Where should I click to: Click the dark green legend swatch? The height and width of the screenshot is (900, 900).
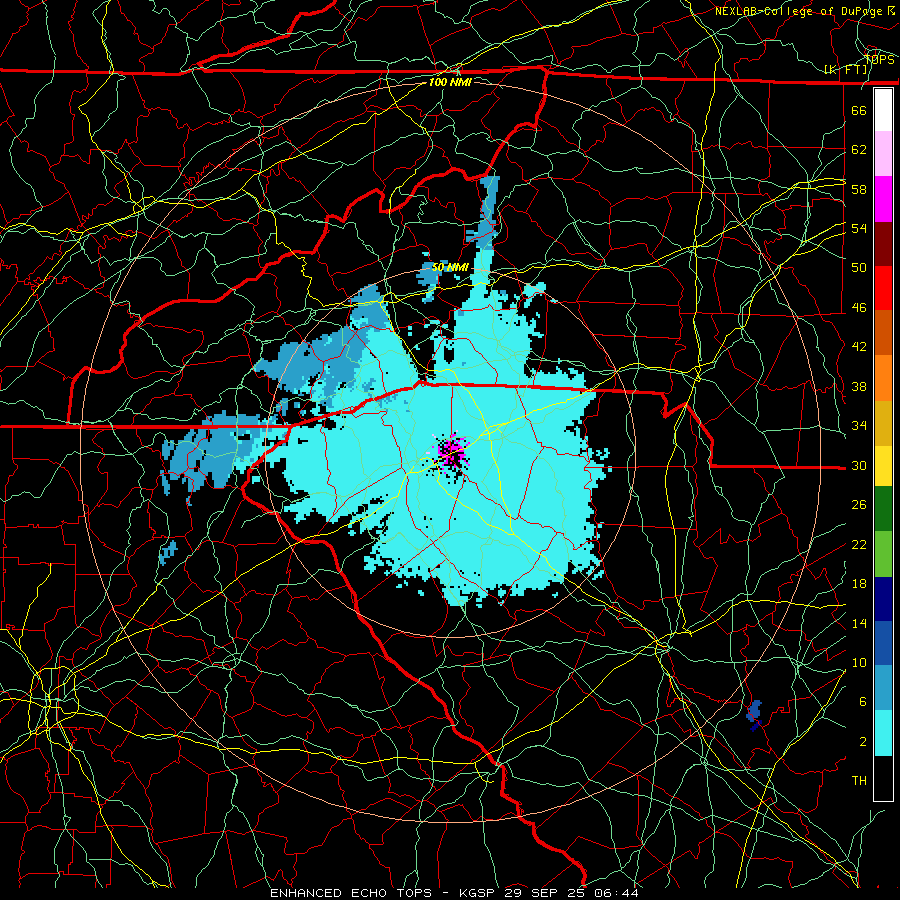(x=883, y=509)
